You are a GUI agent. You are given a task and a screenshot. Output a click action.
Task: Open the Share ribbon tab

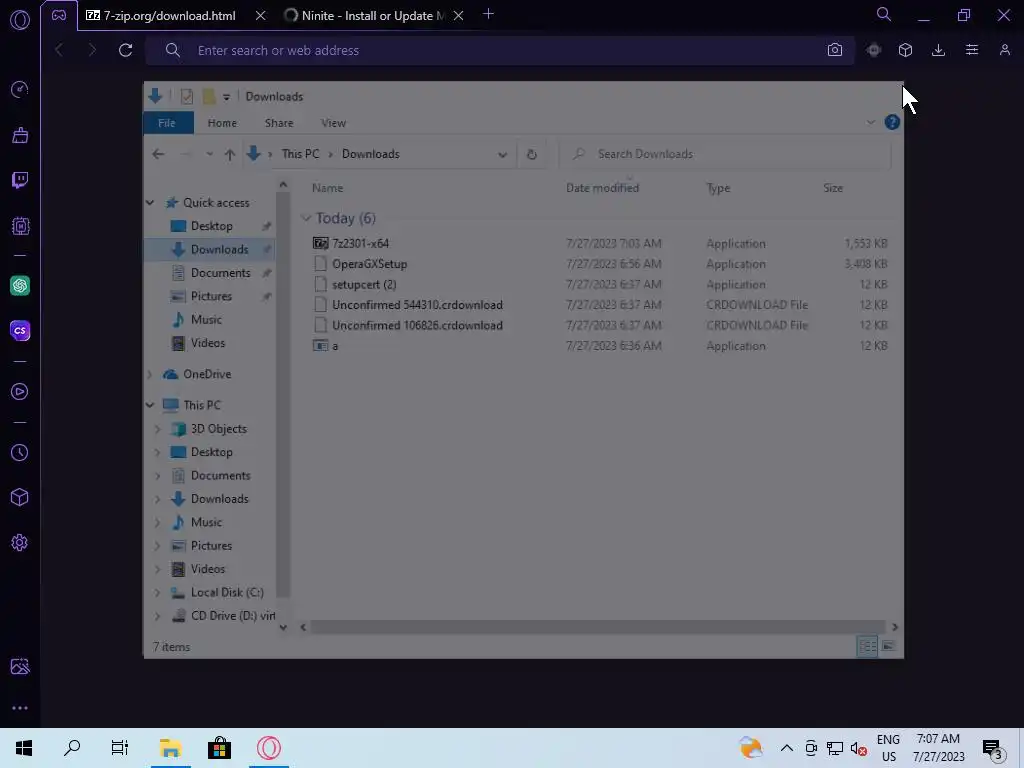pyautogui.click(x=279, y=123)
